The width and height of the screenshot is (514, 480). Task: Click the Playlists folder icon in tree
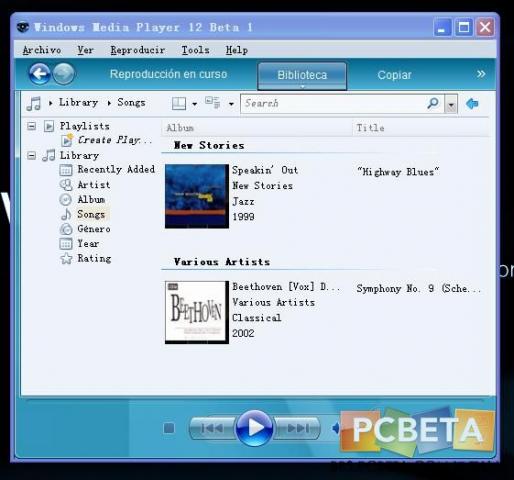49,126
